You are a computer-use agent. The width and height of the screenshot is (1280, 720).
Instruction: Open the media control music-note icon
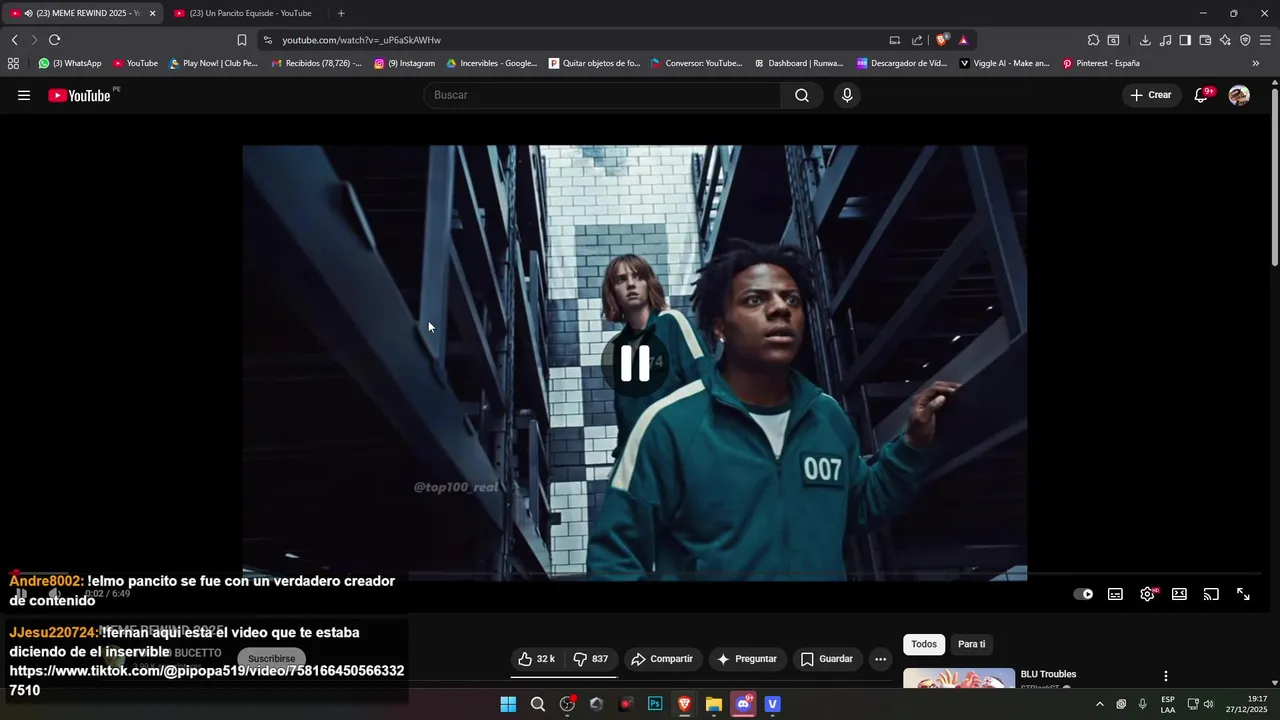point(1165,40)
